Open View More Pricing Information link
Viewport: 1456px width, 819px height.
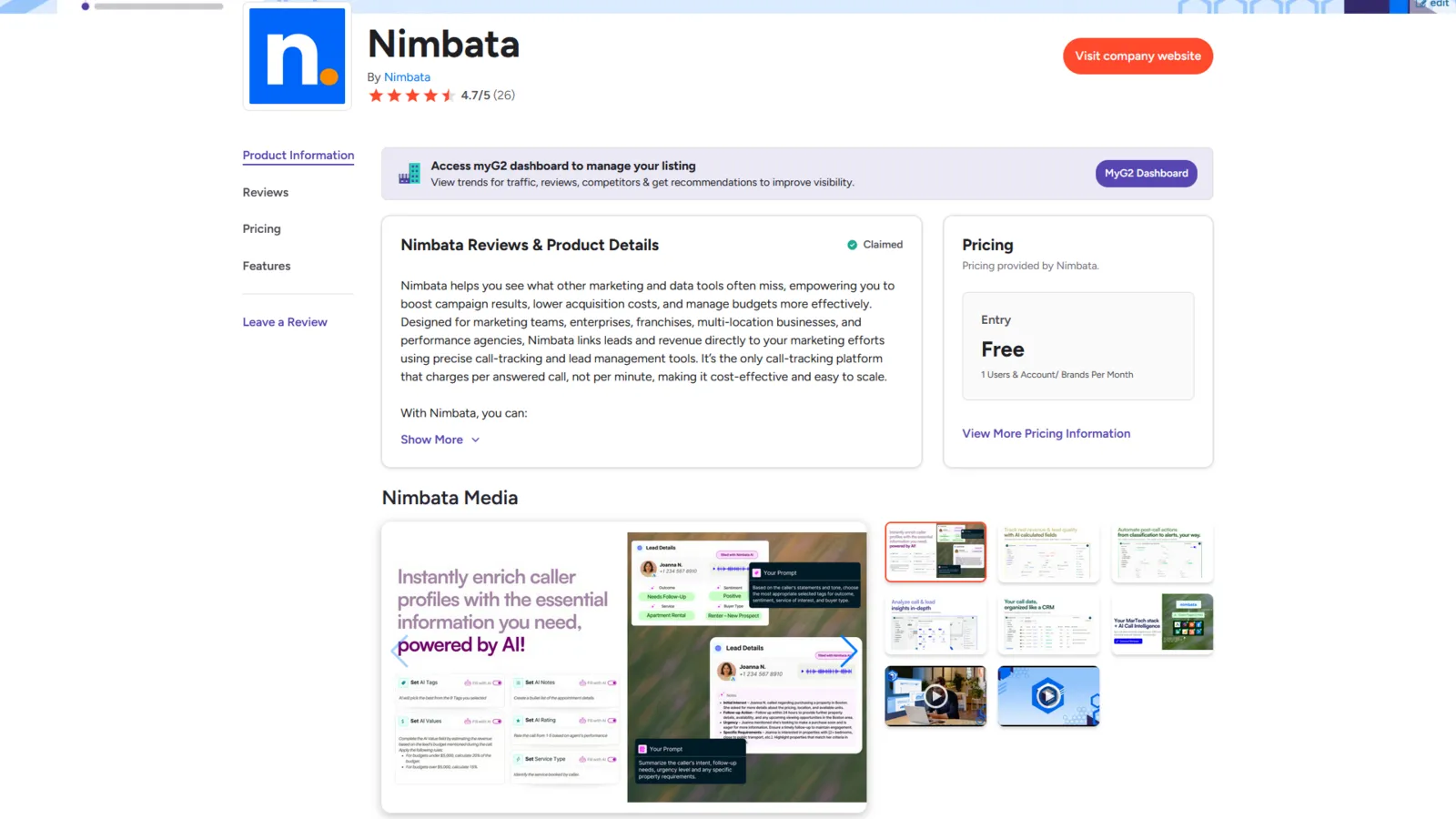pos(1046,434)
